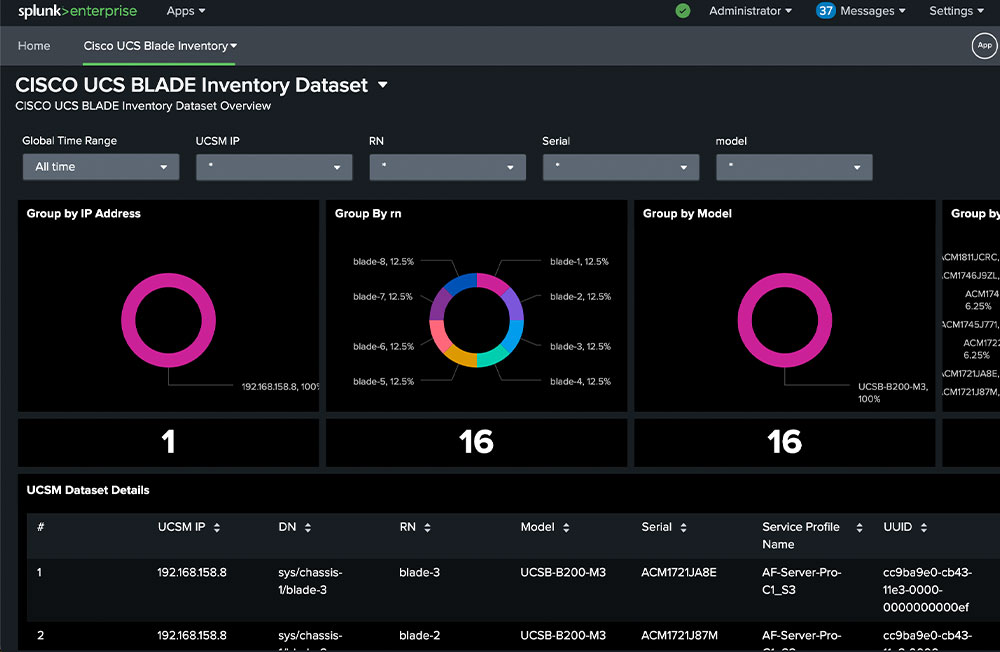Open the Apps menu
Image resolution: width=1000 pixels, height=652 pixels.
(186, 11)
